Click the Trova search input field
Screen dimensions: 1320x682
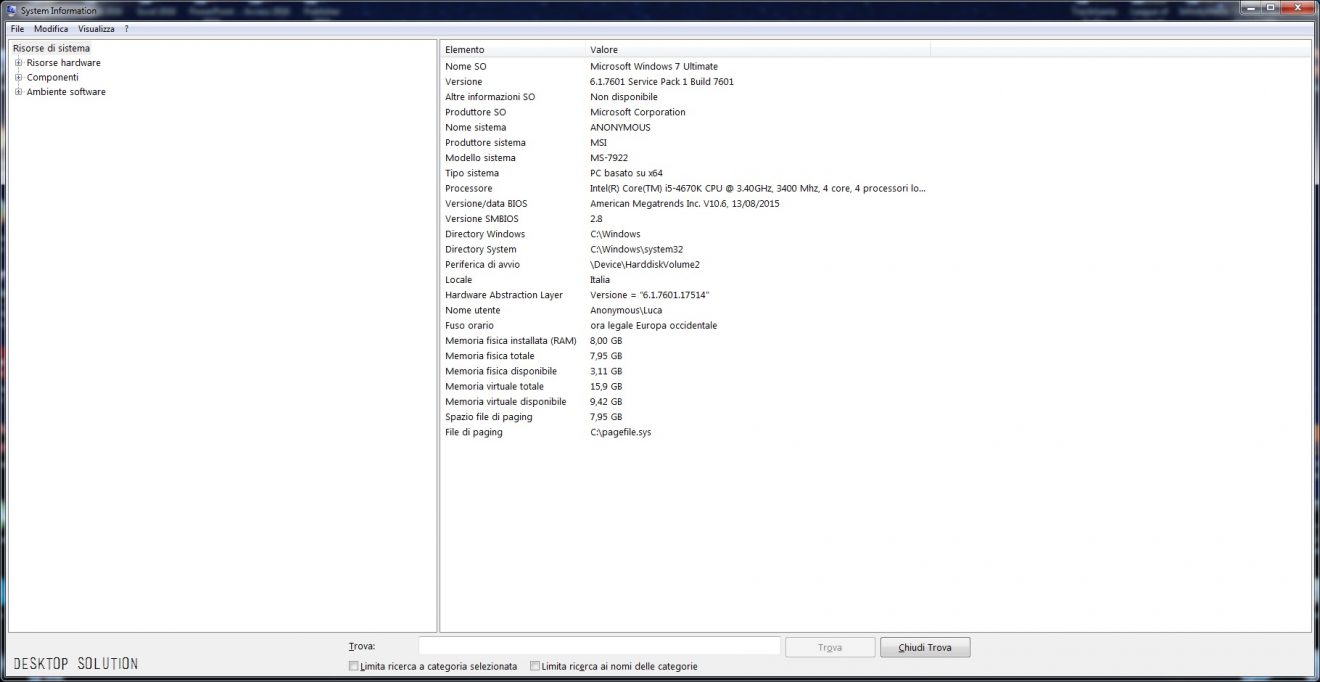[x=599, y=647]
